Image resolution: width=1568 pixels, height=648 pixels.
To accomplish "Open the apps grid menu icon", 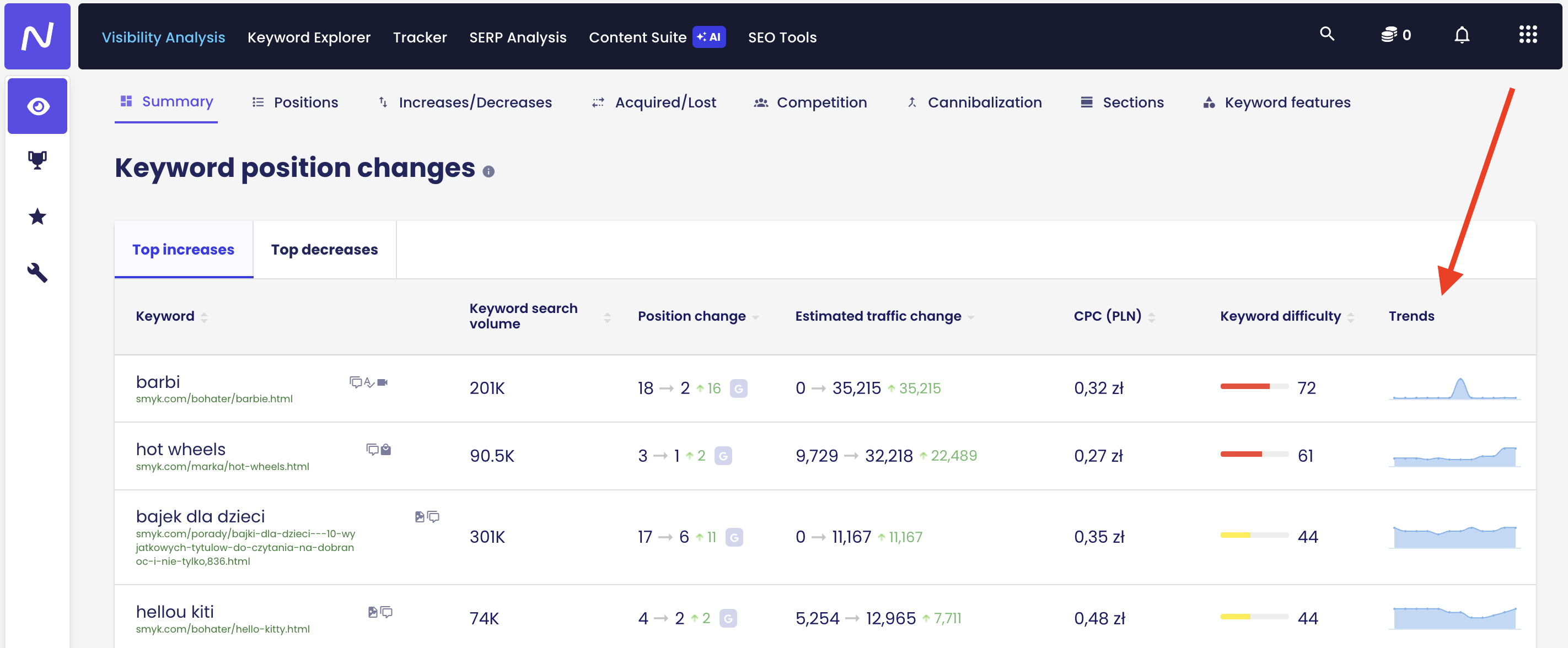I will pyautogui.click(x=1527, y=35).
